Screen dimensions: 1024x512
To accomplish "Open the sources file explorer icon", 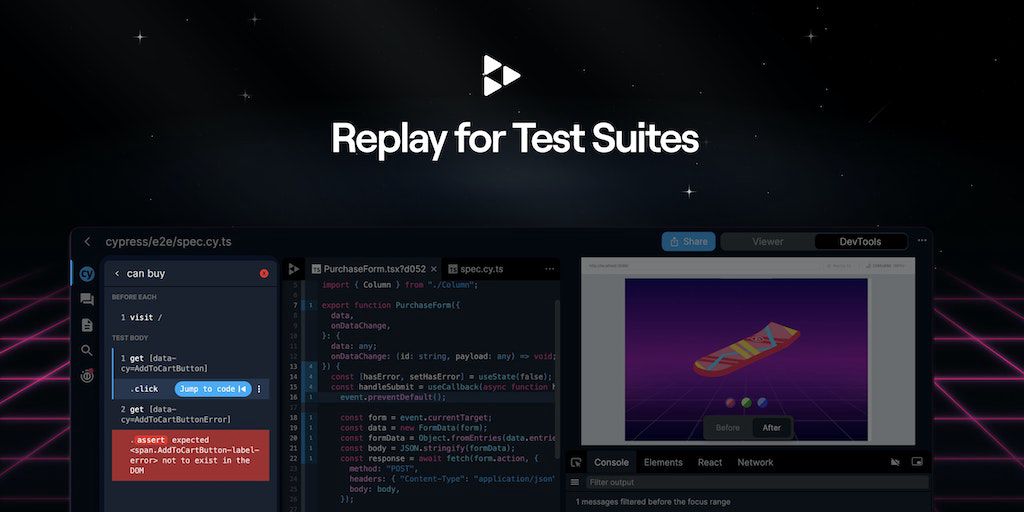I will point(87,325).
